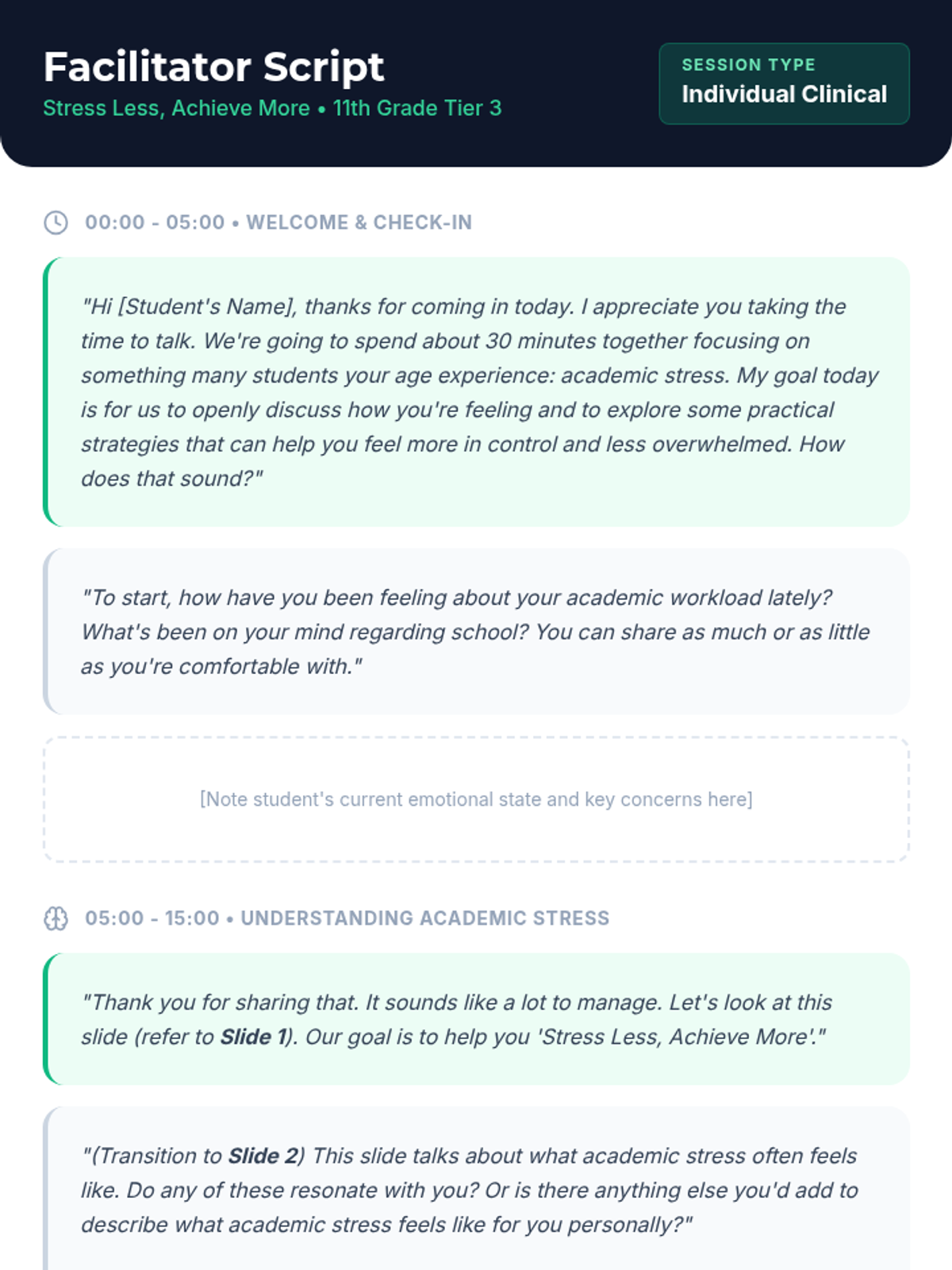
Task: Select the 11th Grade Tier 3 text
Action: click(417, 108)
